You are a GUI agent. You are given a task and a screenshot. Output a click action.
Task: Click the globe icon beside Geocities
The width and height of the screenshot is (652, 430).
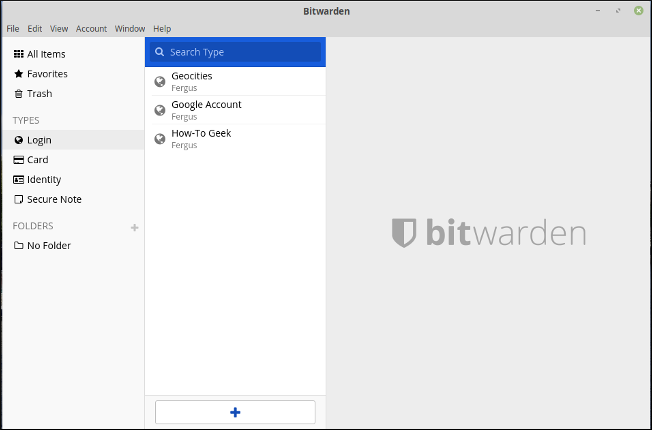[160, 82]
